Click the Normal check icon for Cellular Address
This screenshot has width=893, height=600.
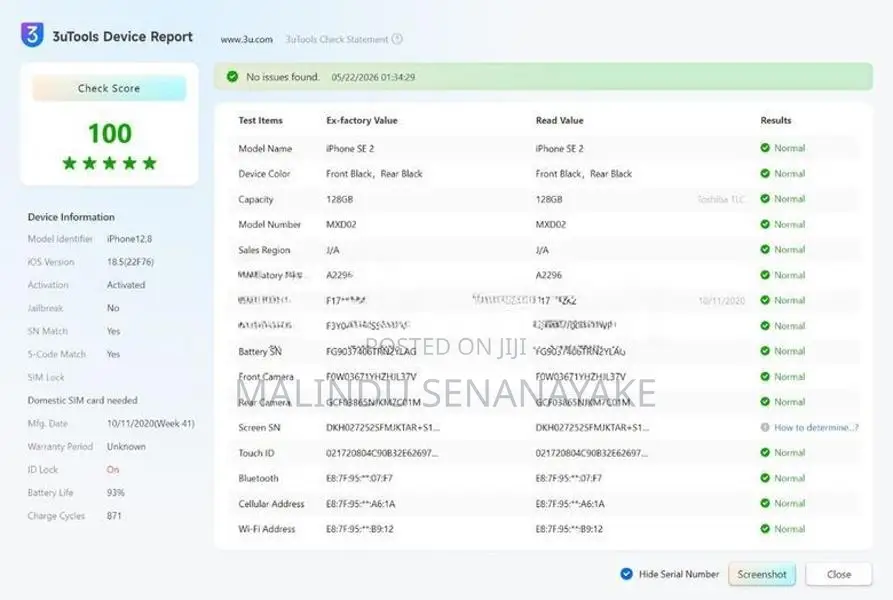(x=765, y=503)
